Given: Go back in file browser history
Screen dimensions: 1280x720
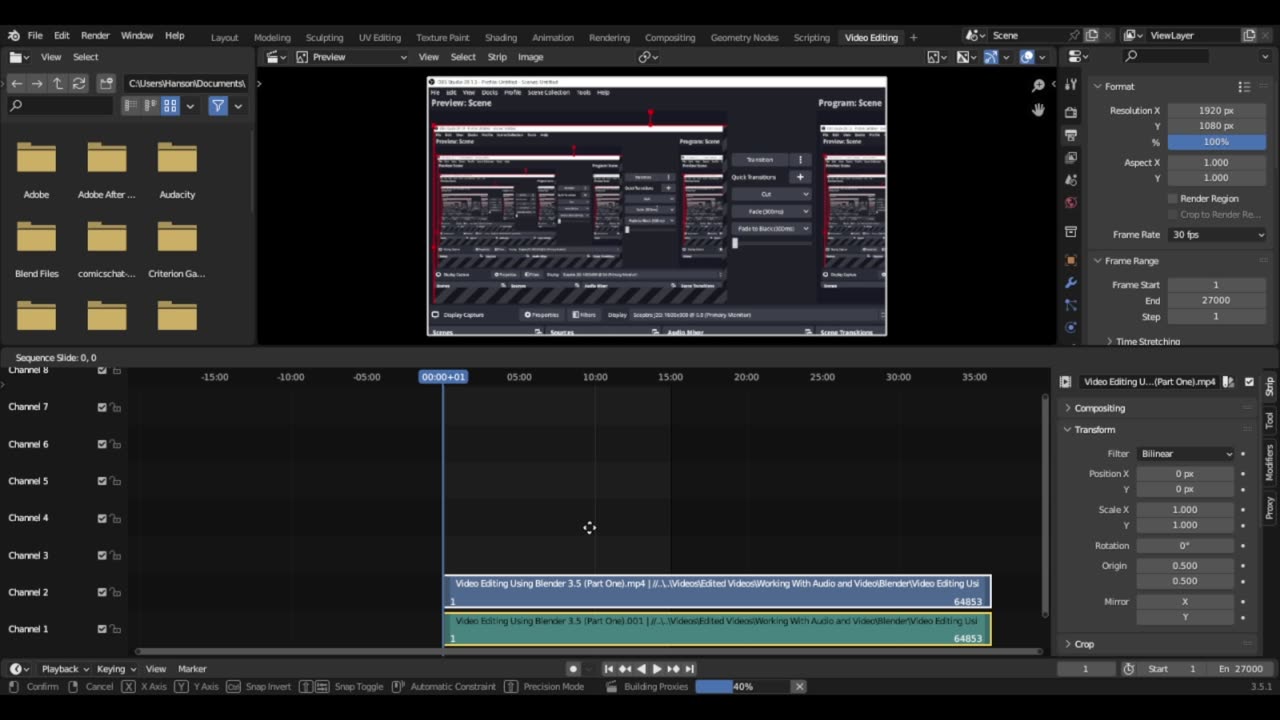Looking at the screenshot, I should (x=16, y=83).
